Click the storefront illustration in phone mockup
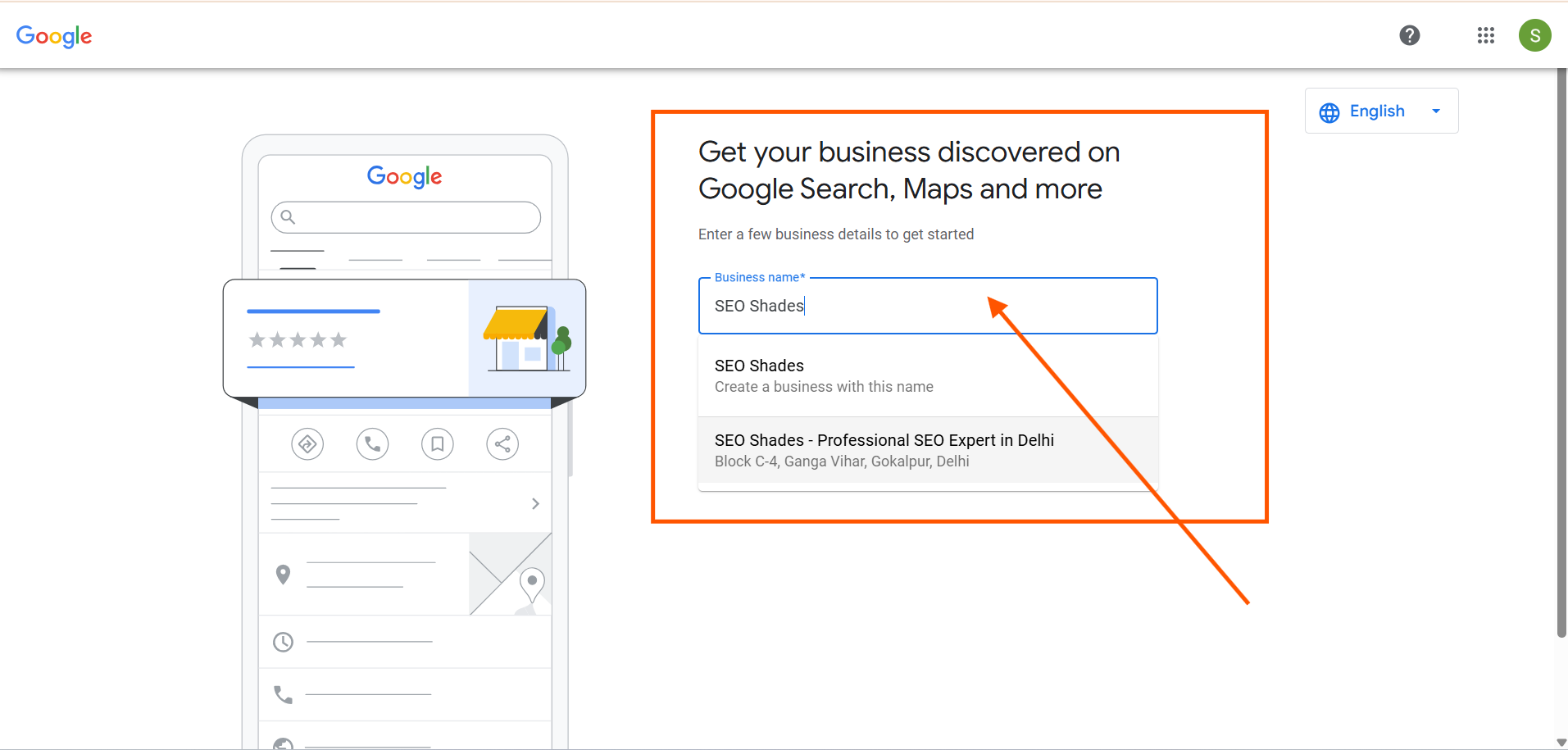 point(527,338)
